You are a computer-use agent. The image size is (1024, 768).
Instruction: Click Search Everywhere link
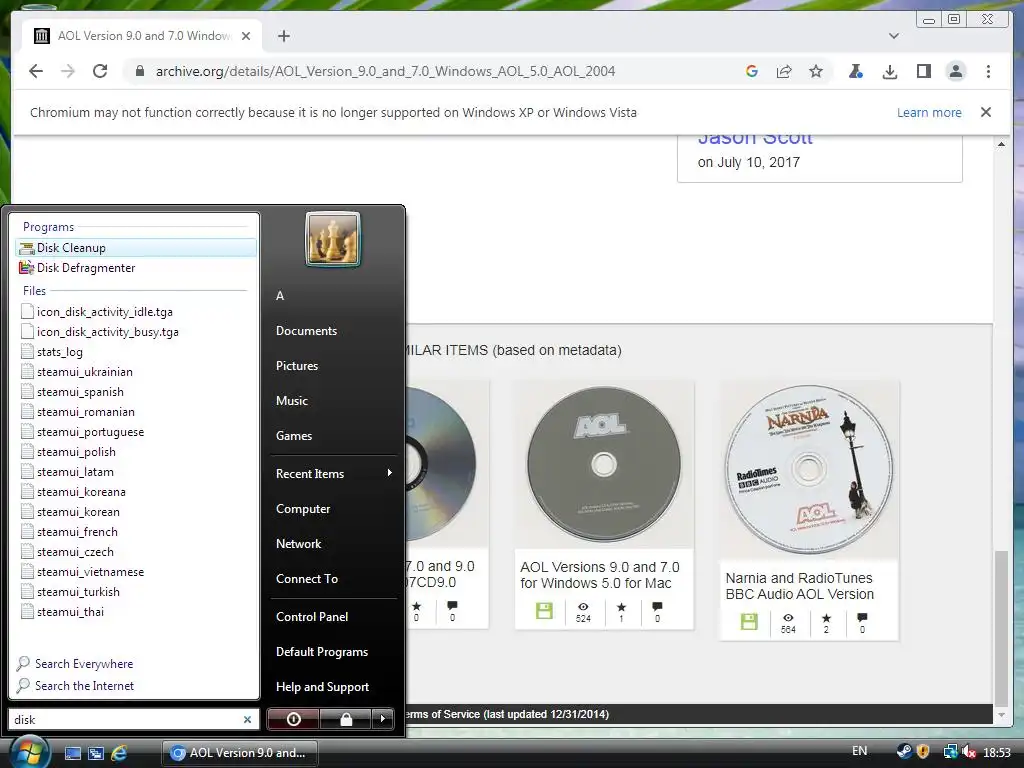coord(75,664)
